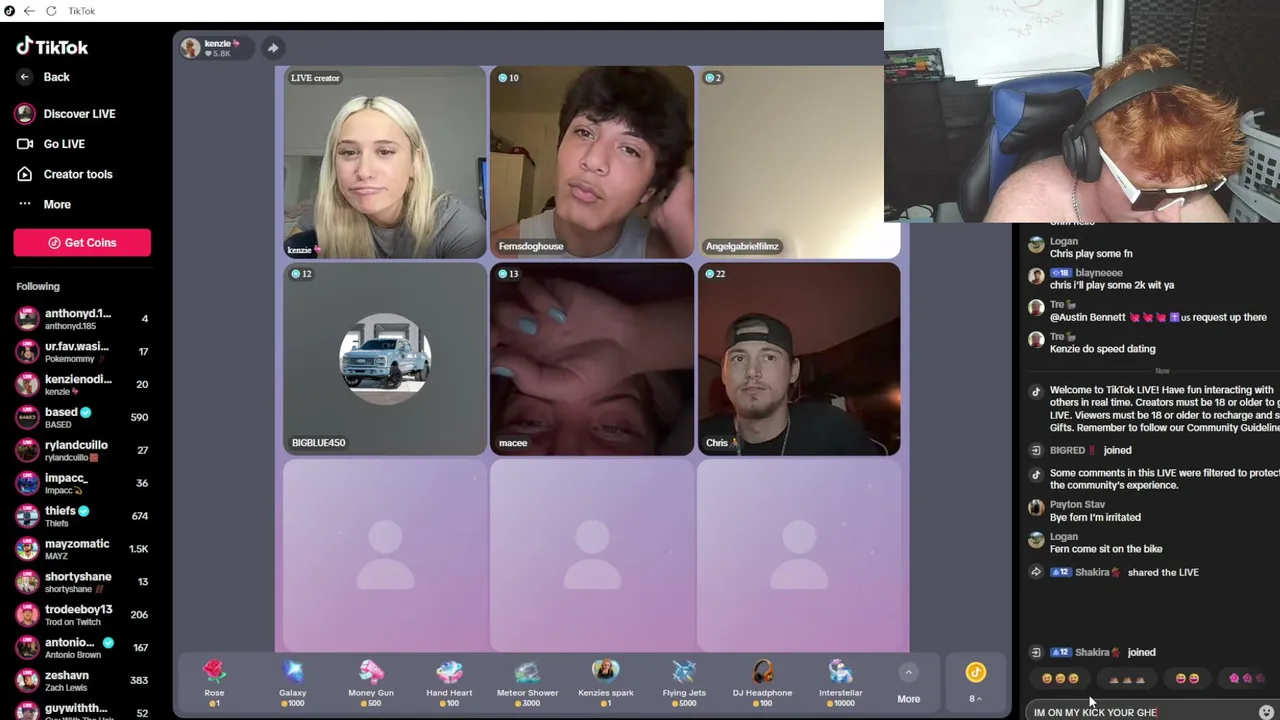
Task: Click the viewer count badge 13 on macee
Action: click(508, 274)
